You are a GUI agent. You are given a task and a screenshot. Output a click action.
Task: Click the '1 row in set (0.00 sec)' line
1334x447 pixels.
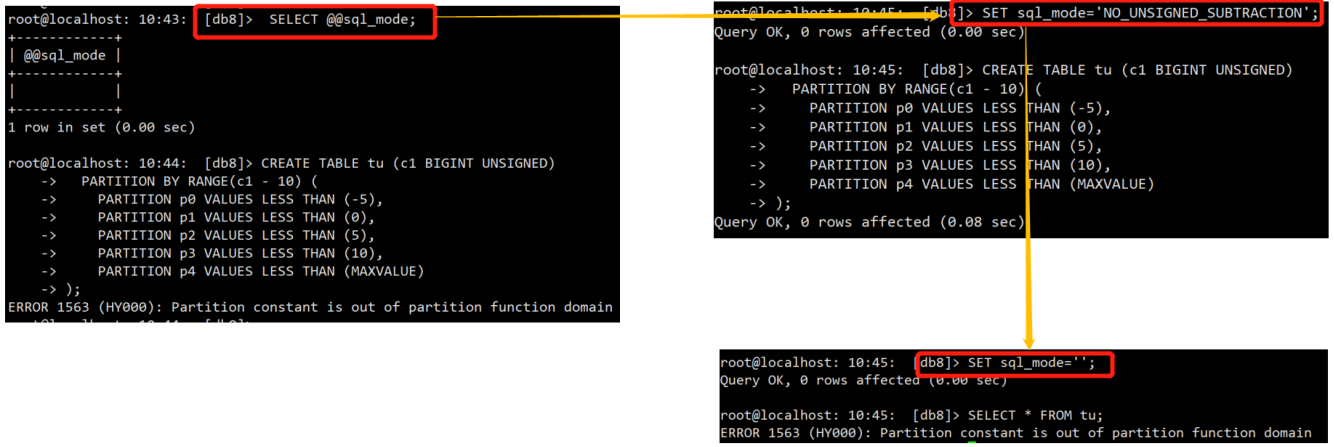pos(101,127)
